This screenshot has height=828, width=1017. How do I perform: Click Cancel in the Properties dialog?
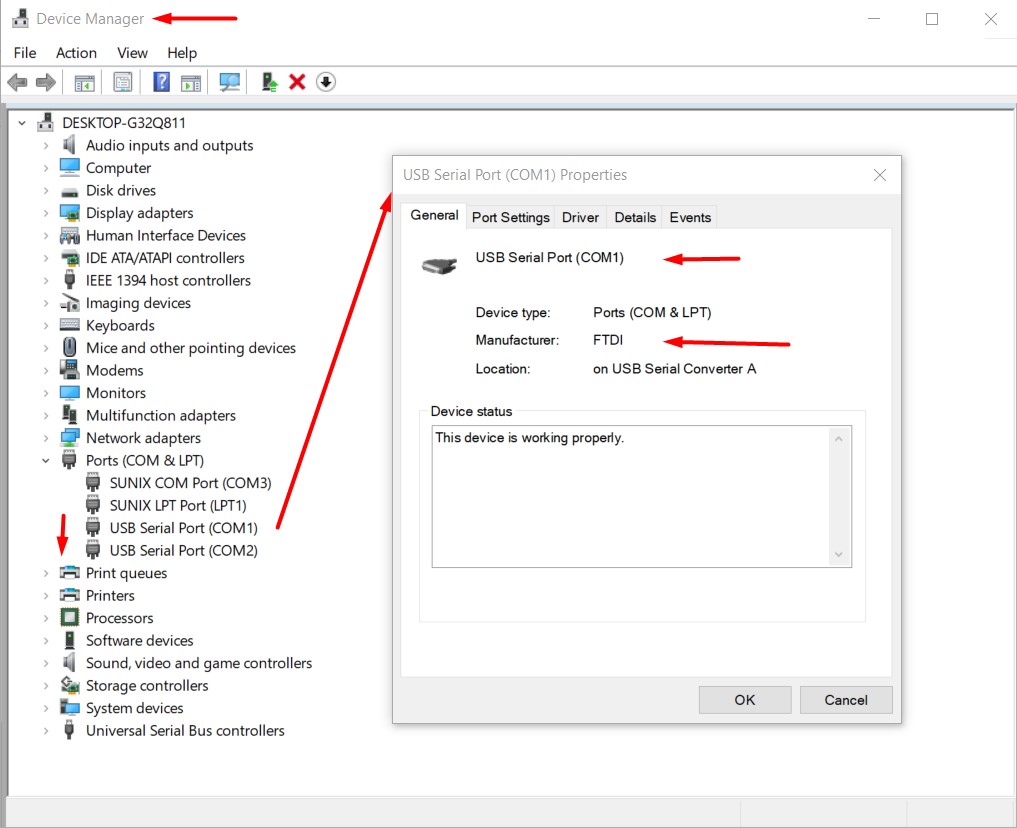point(846,700)
